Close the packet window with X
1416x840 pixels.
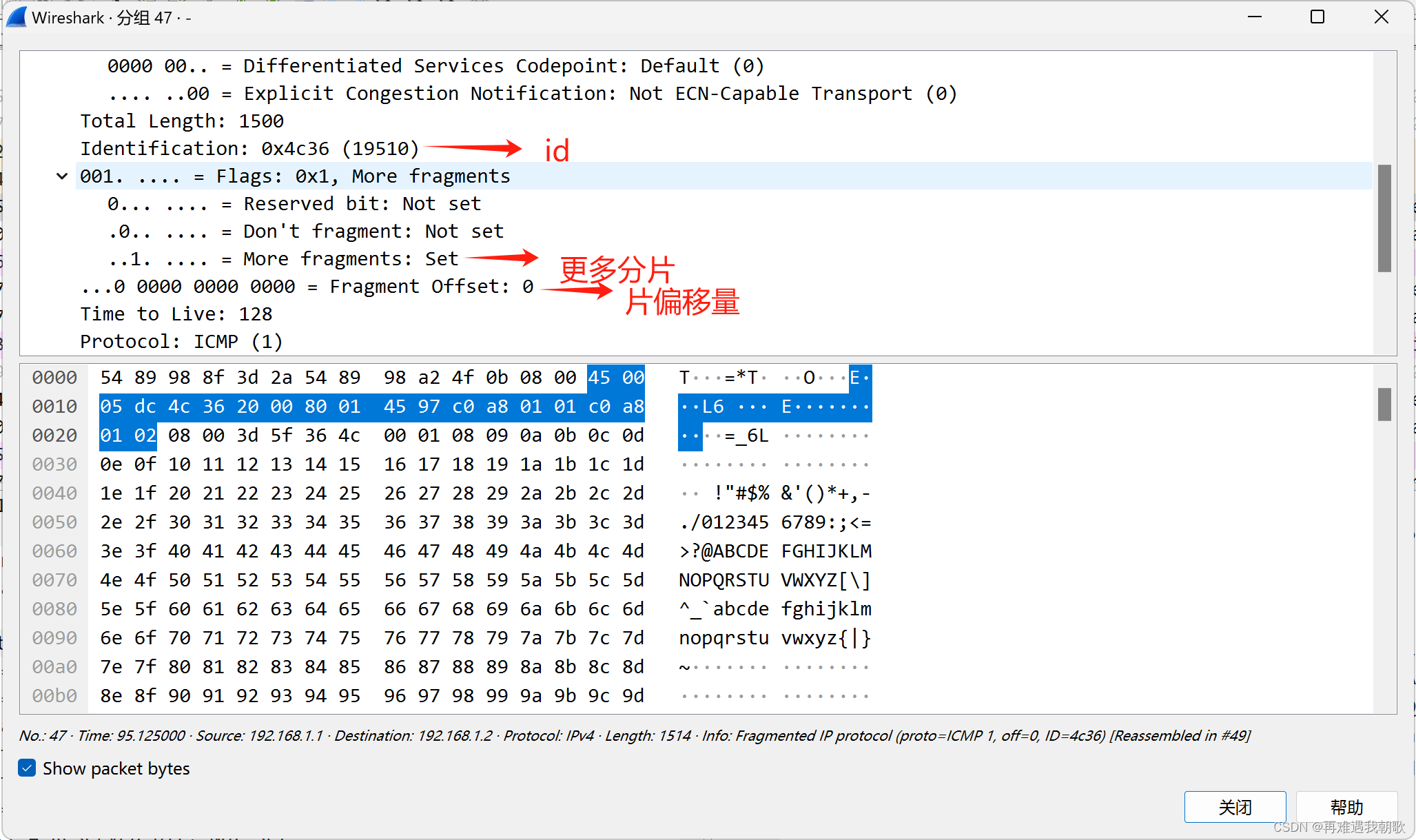coord(1381,17)
